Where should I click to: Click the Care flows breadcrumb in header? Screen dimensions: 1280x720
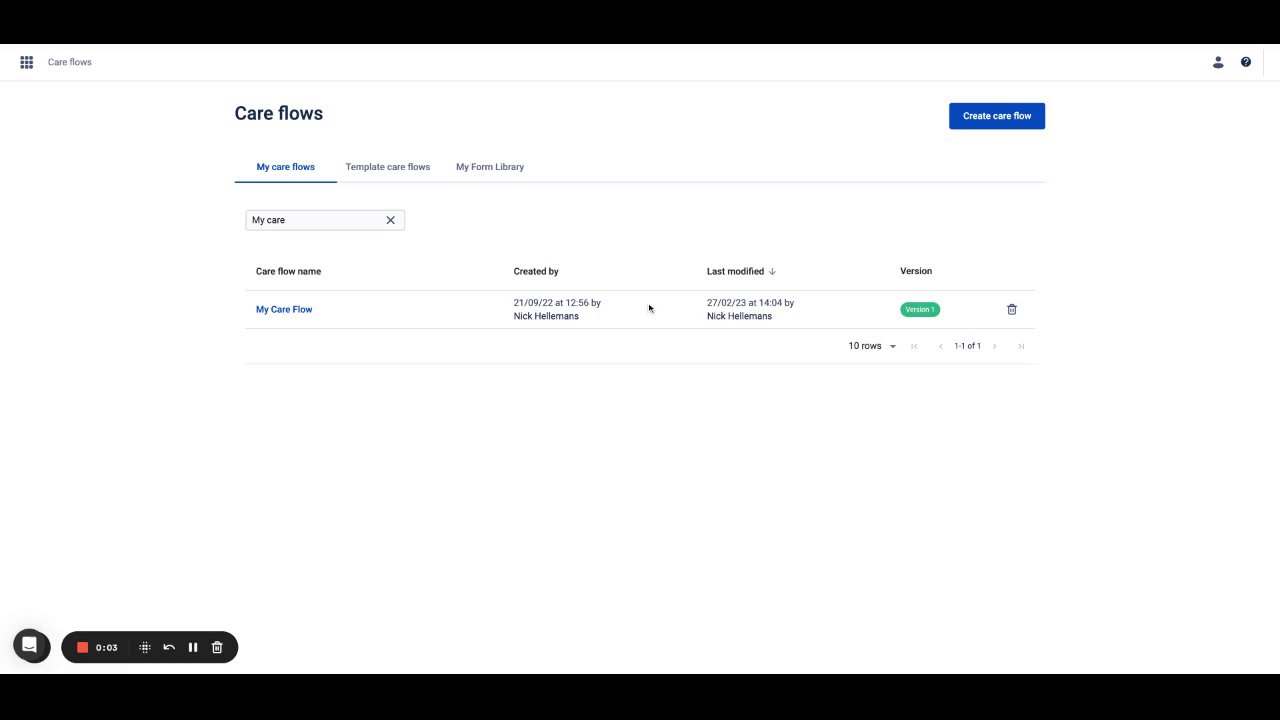[x=70, y=62]
